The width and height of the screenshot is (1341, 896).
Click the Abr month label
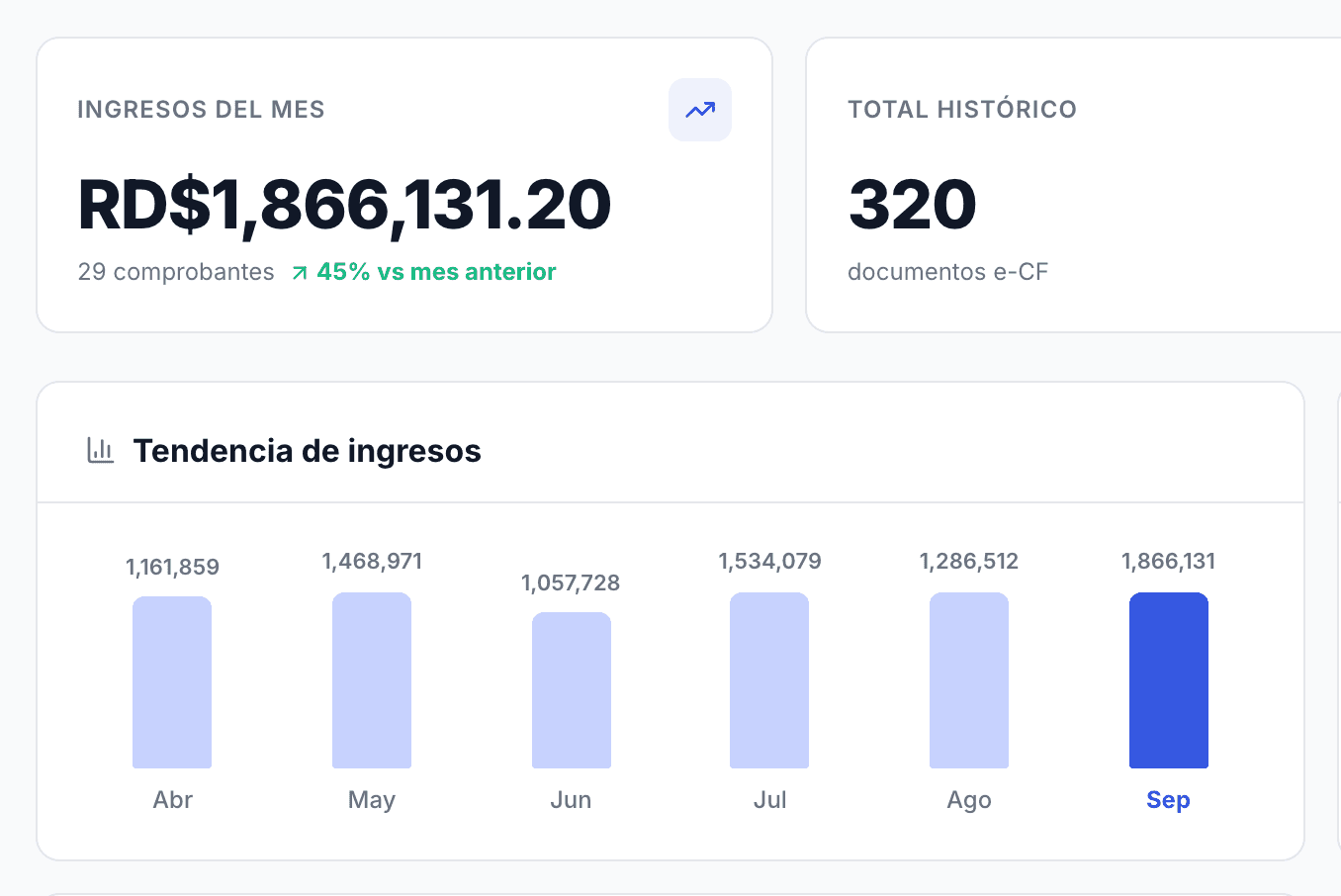coord(173,800)
